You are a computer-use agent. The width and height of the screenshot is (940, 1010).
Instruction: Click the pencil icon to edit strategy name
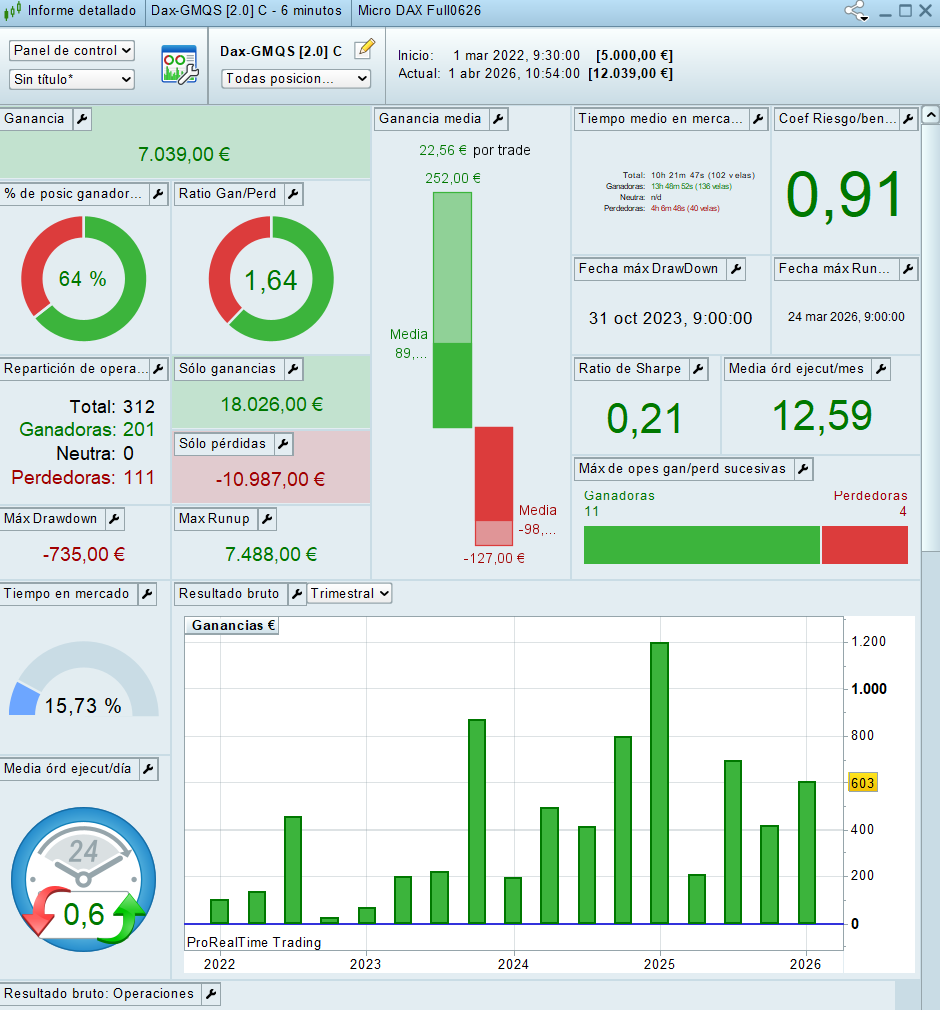[x=365, y=48]
